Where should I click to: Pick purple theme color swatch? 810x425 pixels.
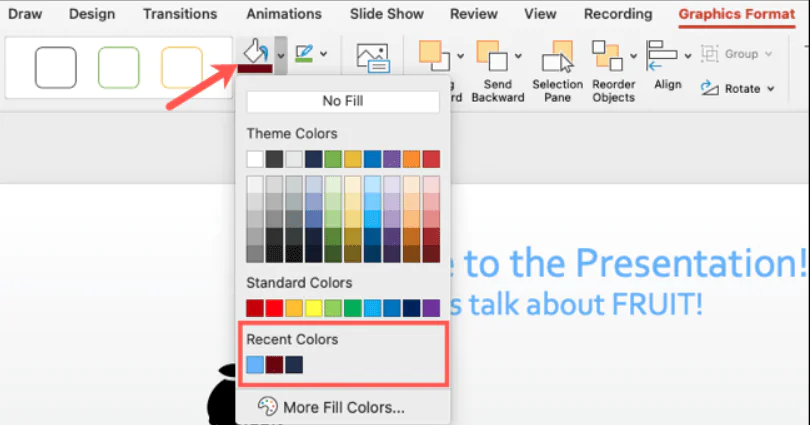[x=392, y=159]
